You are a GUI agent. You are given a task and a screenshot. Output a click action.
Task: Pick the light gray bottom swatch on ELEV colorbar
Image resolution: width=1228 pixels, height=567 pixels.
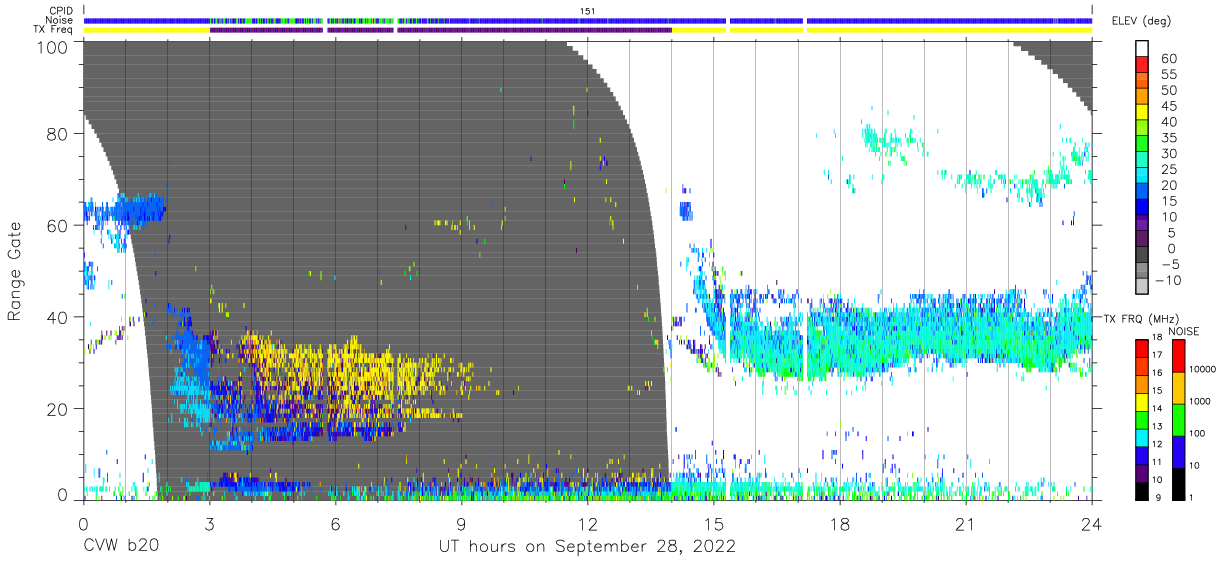(x=1143, y=288)
